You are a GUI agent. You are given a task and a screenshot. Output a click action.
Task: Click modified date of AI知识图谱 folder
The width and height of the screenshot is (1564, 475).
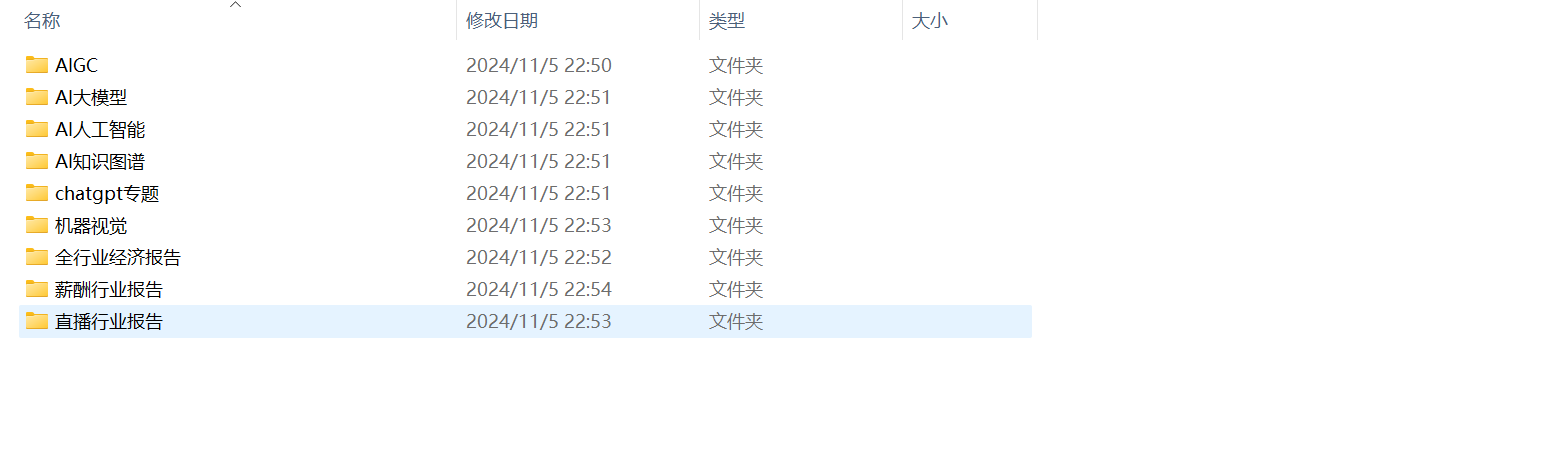[x=539, y=162]
